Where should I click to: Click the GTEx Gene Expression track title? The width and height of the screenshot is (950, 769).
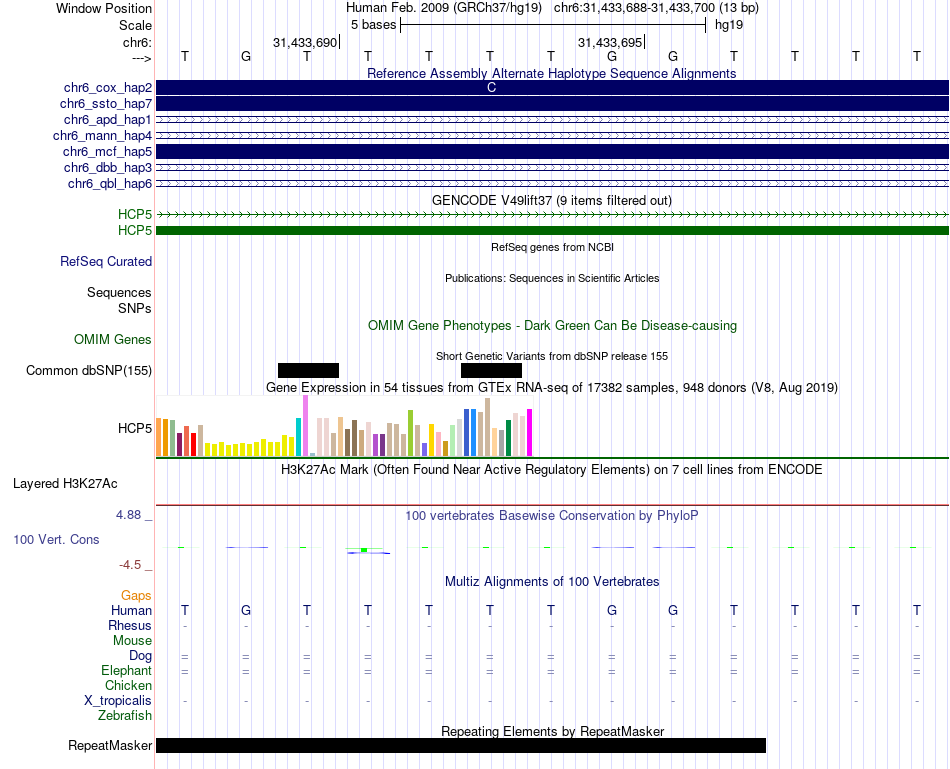click(552, 387)
